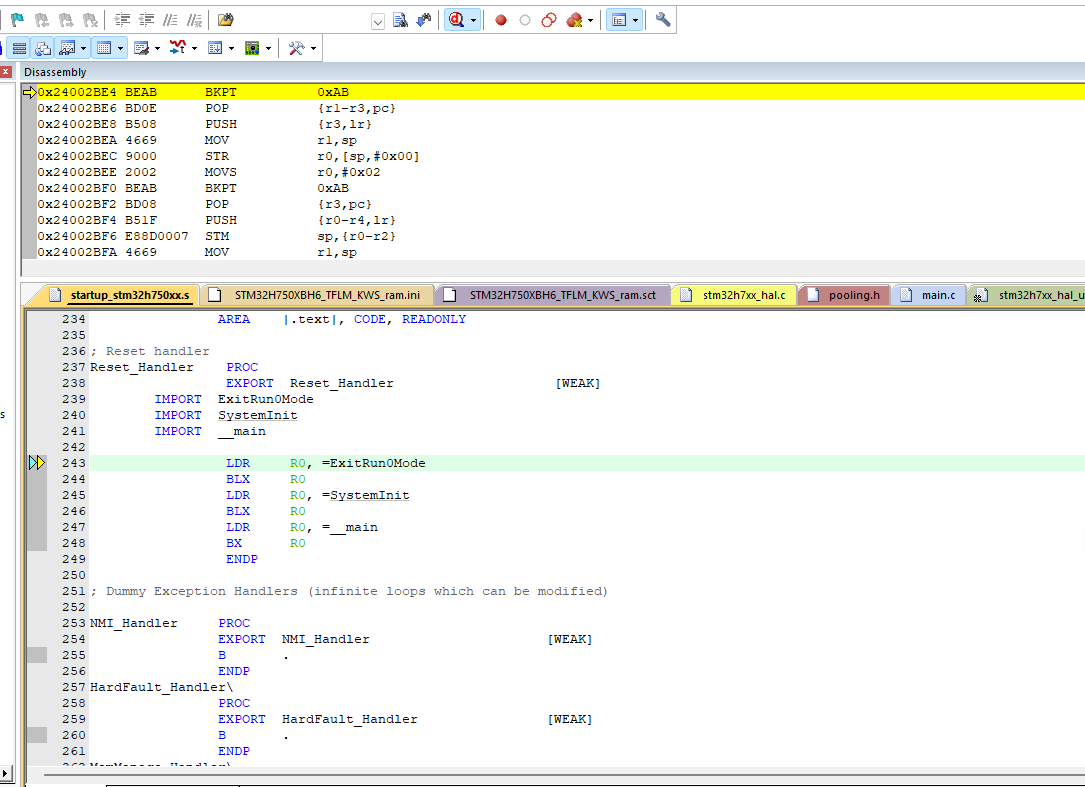The width and height of the screenshot is (1085, 787).
Task: Open Configuration with the wrench icon
Action: (663, 20)
